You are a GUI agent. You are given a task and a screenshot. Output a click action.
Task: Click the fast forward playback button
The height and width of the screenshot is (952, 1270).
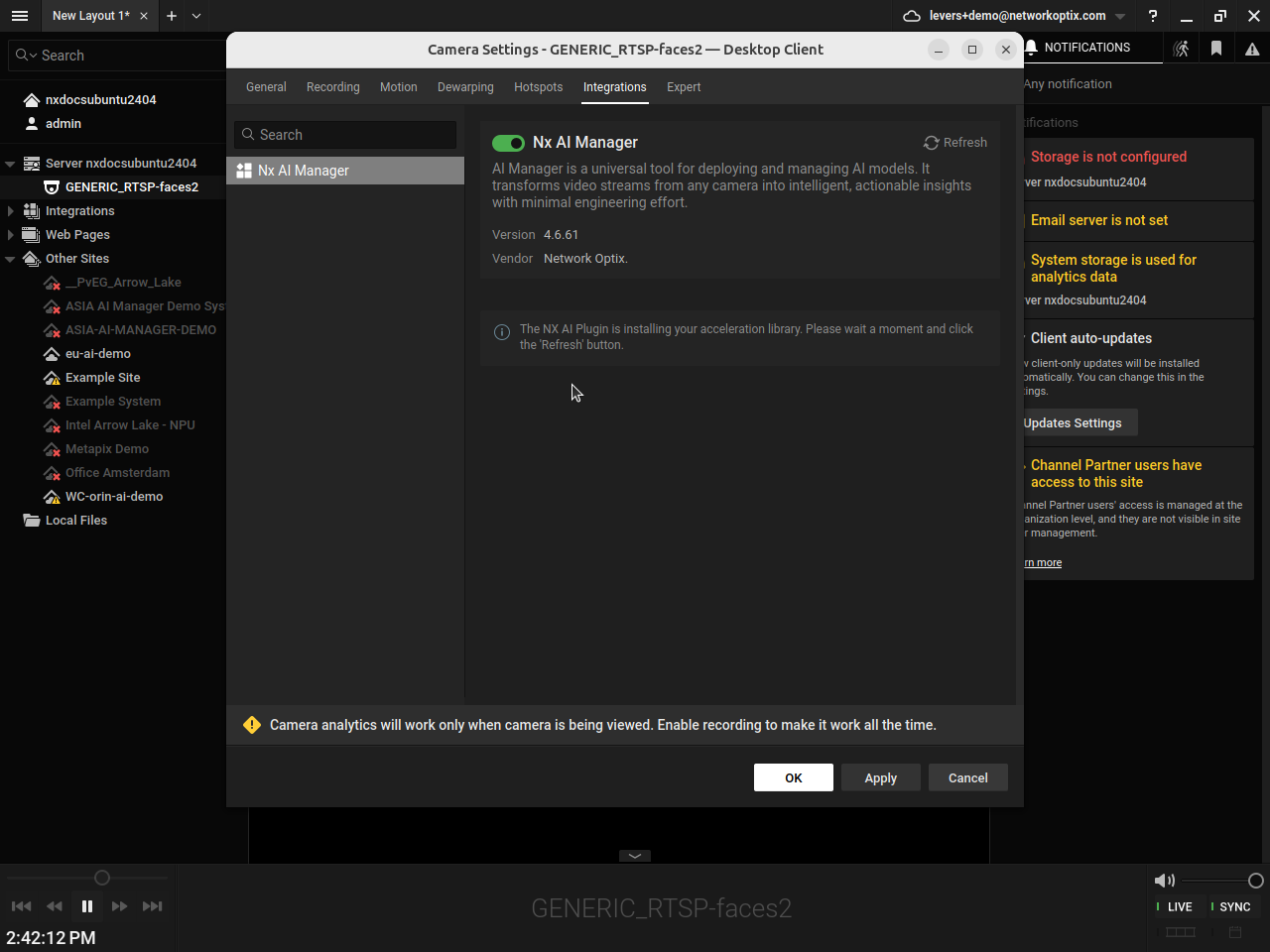[119, 906]
